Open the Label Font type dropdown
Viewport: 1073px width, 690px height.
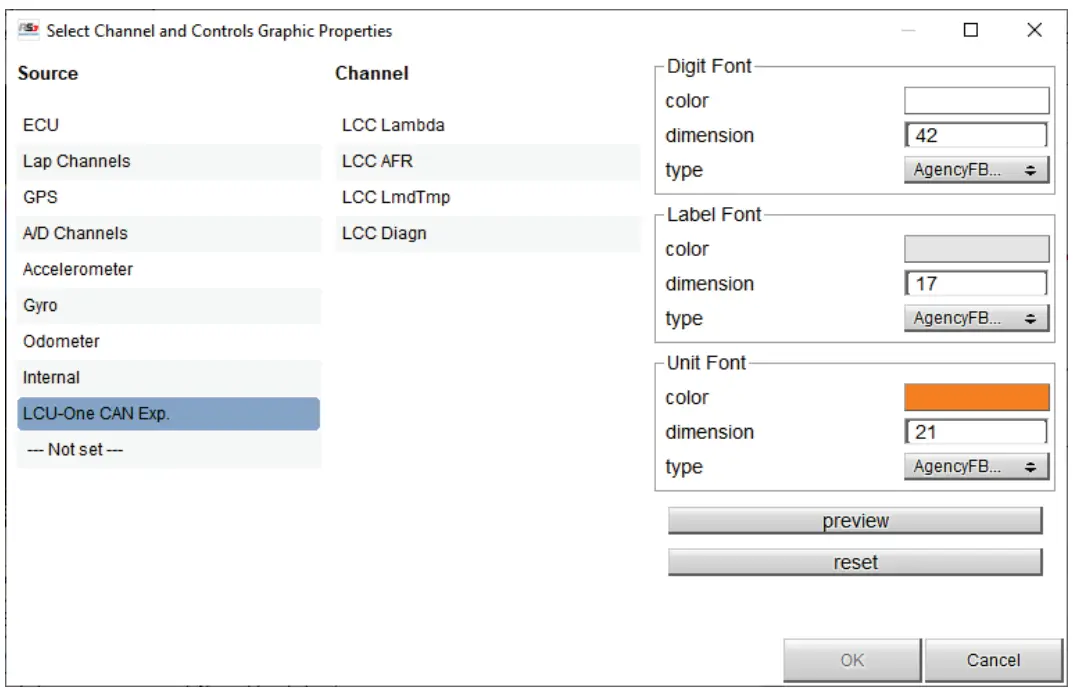(975, 318)
